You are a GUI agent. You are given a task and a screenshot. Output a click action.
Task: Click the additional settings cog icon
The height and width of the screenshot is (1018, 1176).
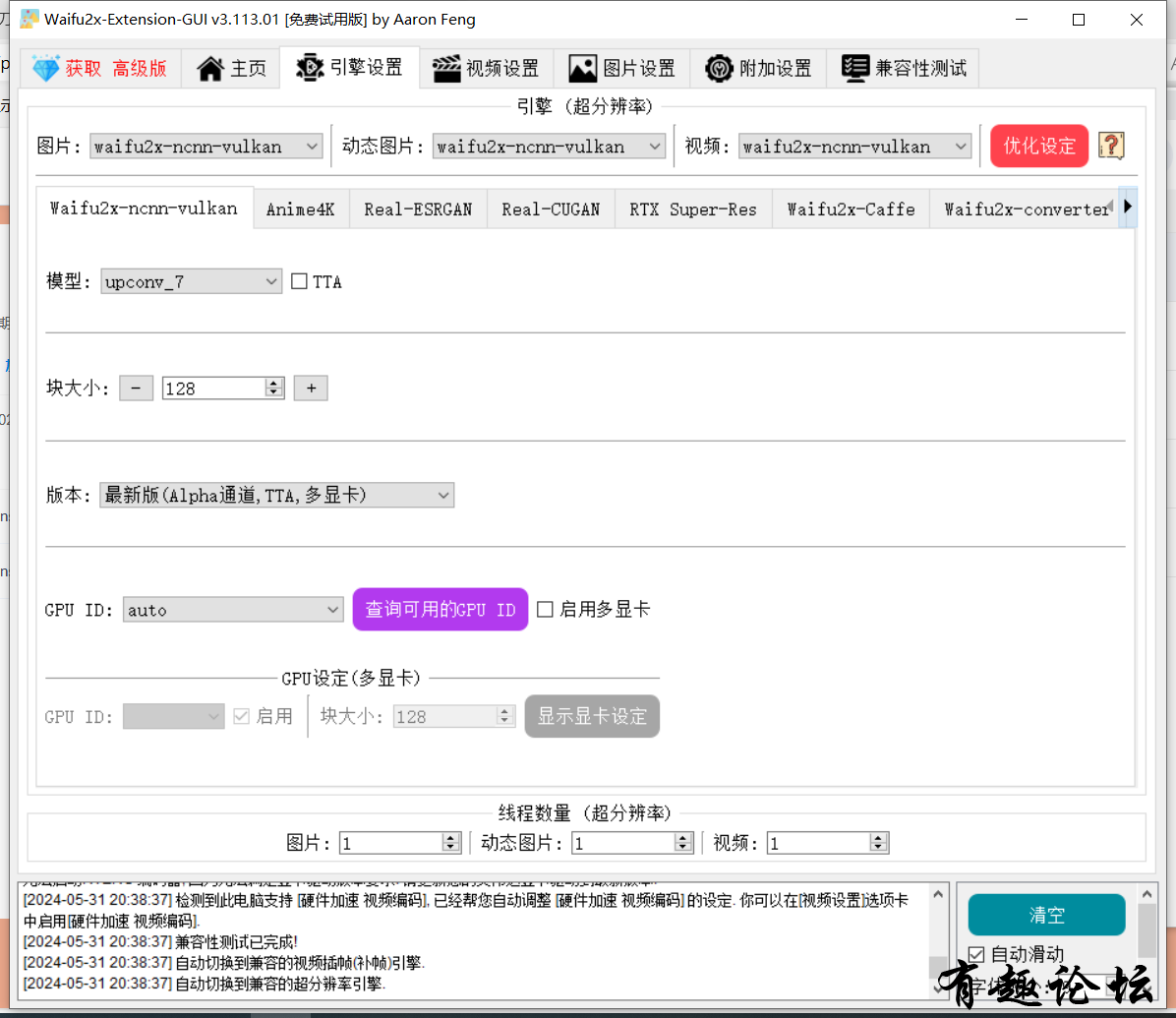pos(719,68)
